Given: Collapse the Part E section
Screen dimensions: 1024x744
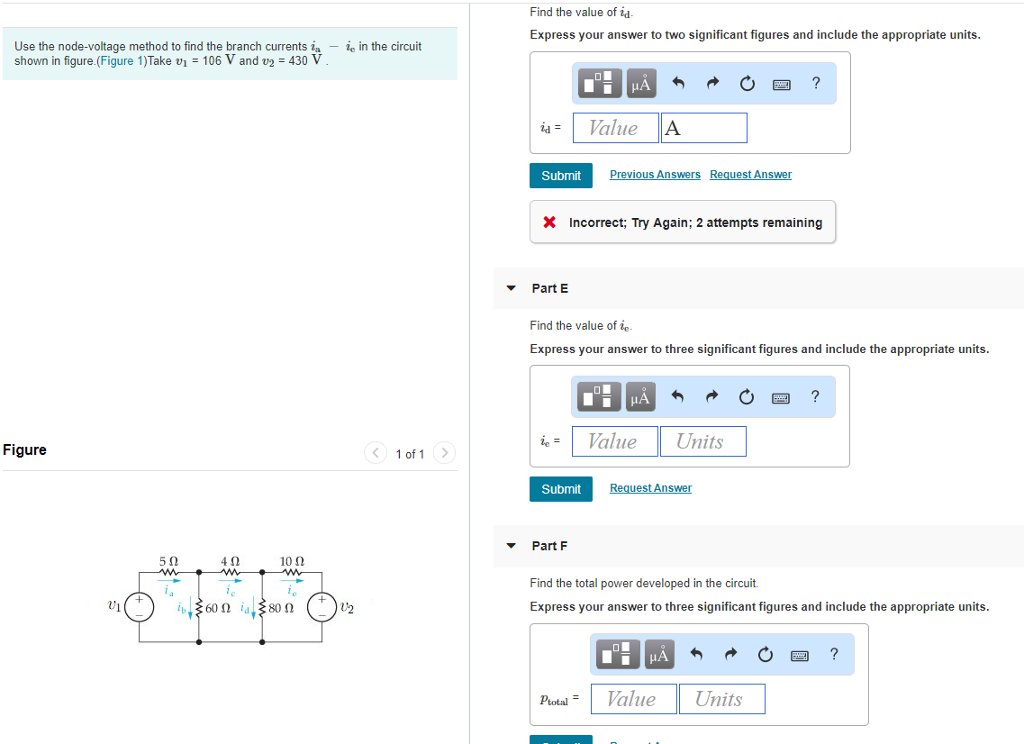Looking at the screenshot, I should (510, 288).
